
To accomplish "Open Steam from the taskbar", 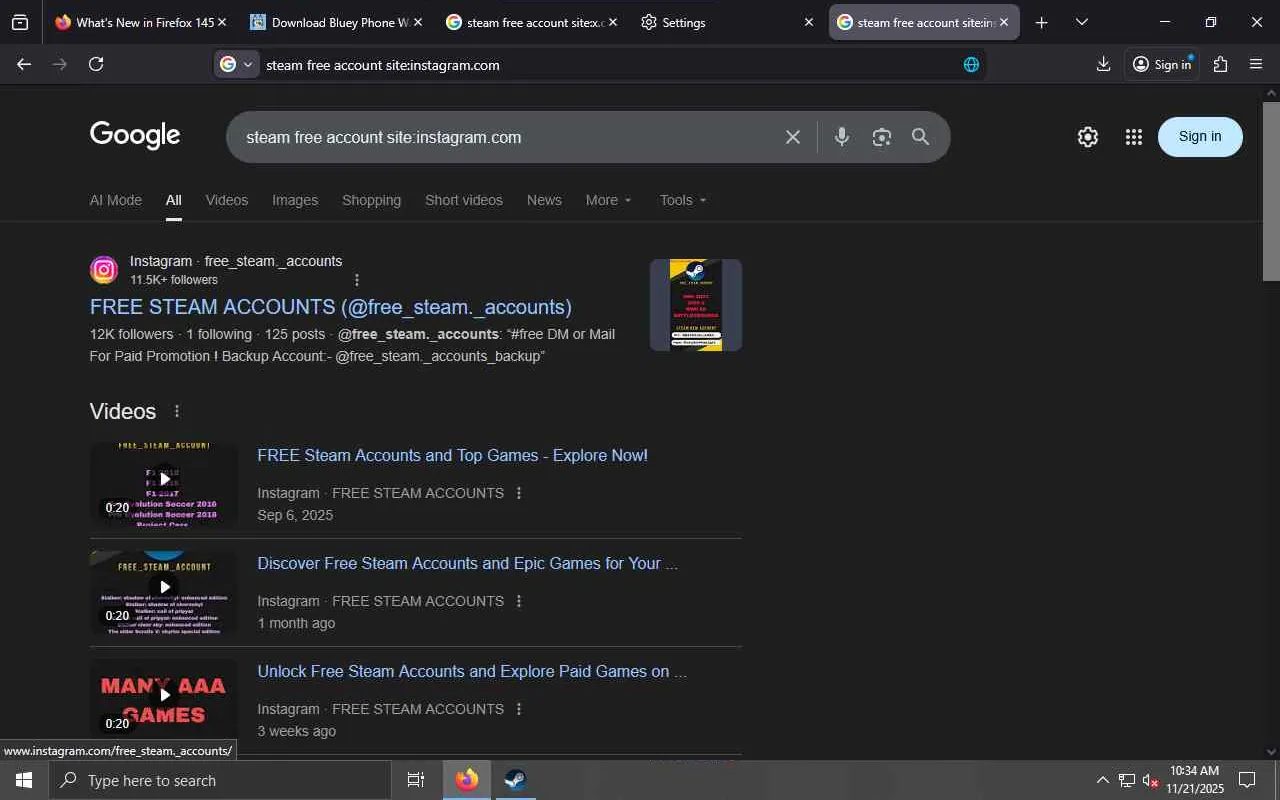I will tap(515, 780).
